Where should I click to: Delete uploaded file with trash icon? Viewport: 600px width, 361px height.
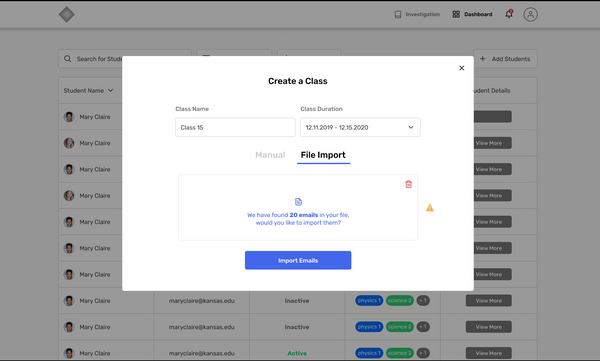(x=408, y=184)
